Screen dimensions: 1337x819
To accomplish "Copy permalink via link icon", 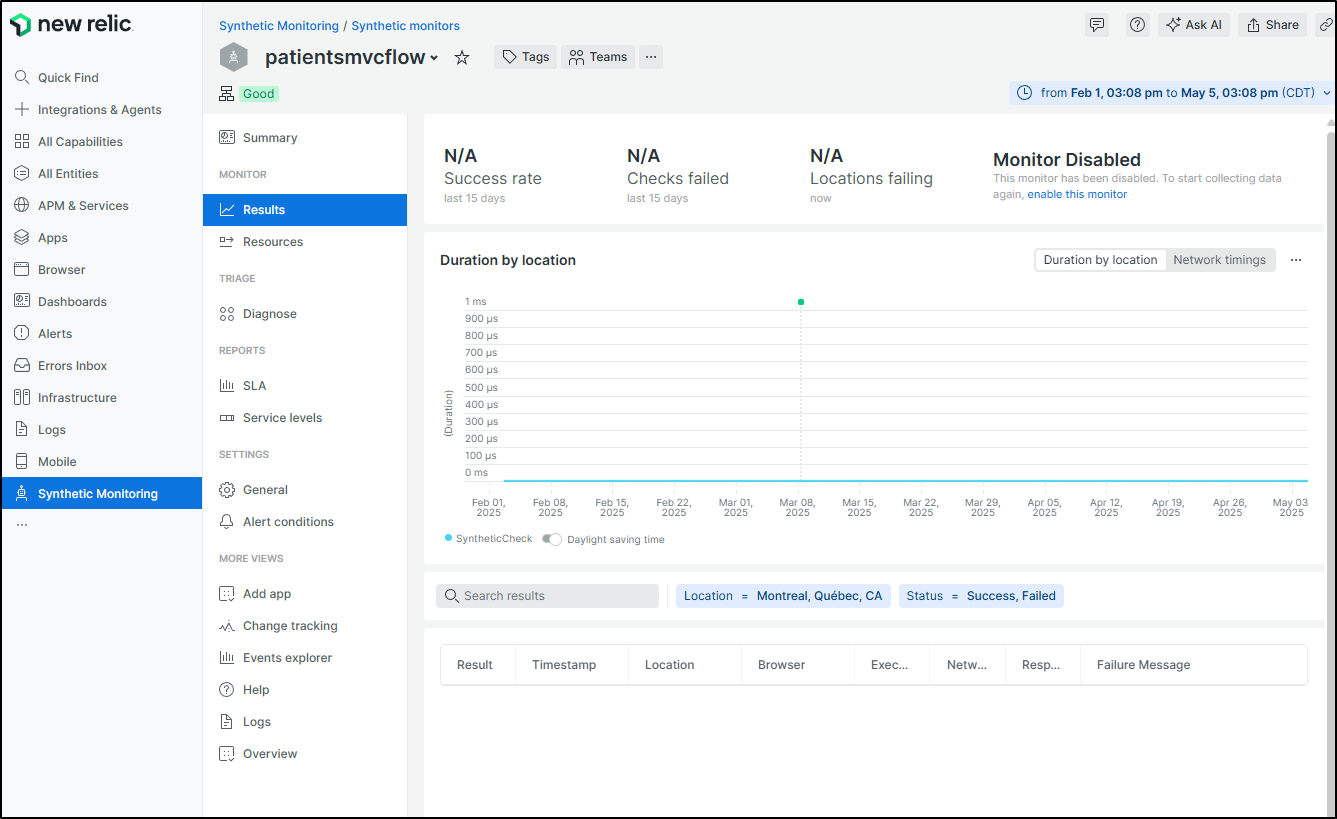I will (1326, 25).
